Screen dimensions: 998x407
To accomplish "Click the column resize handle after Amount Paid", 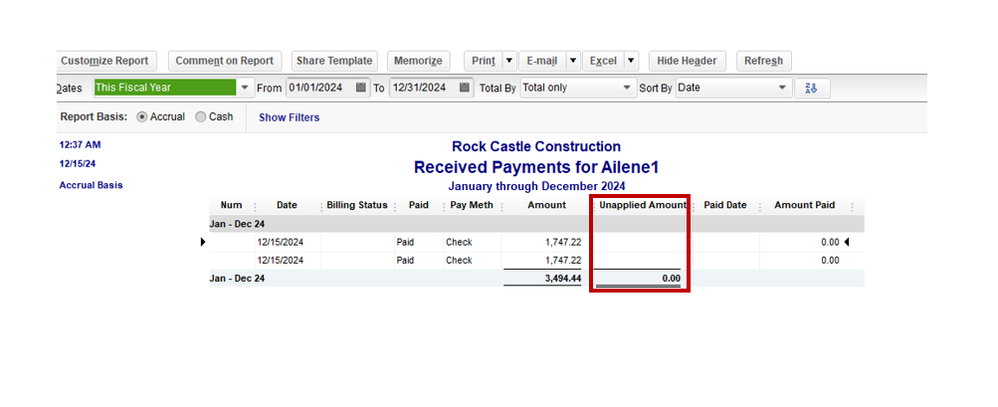I will pyautogui.click(x=852, y=206).
